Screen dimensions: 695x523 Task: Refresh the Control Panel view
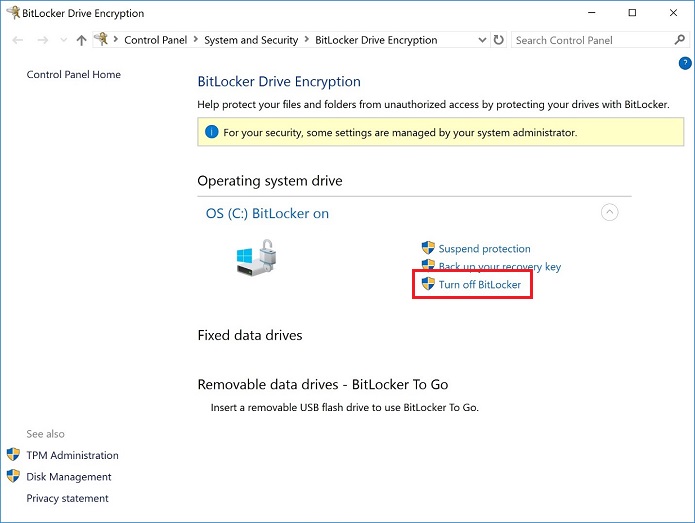click(499, 40)
